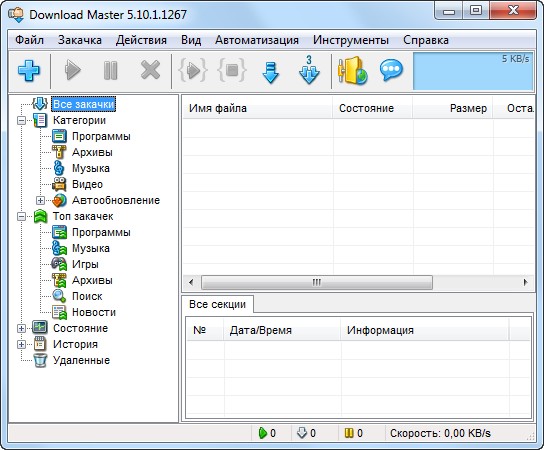Expand the История tree node

[x=22, y=344]
